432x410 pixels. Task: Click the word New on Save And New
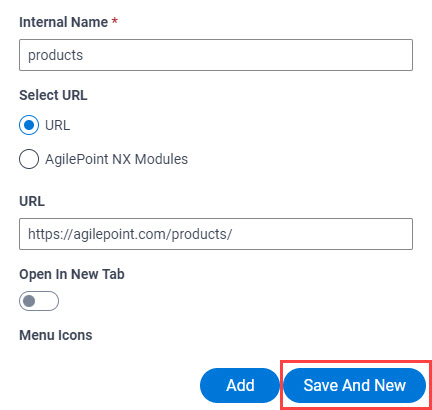pos(390,385)
